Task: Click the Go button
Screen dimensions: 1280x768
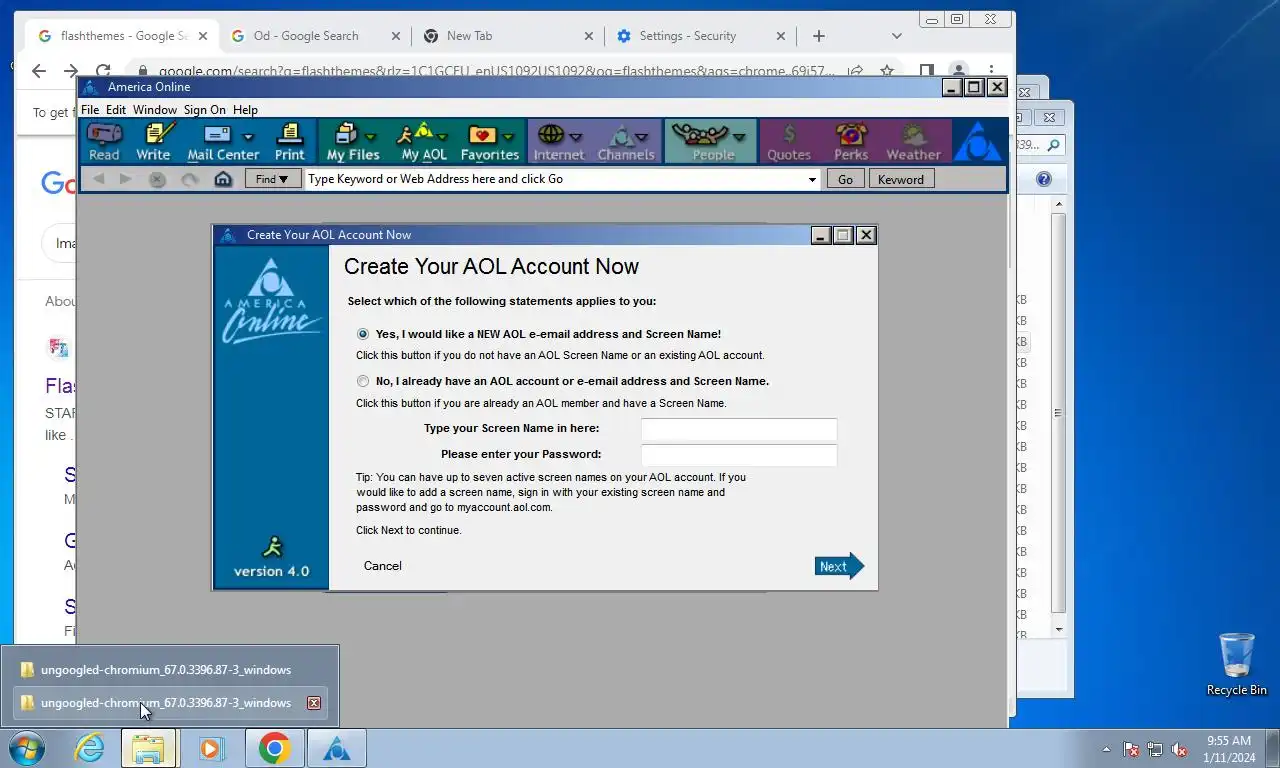Action: [845, 179]
